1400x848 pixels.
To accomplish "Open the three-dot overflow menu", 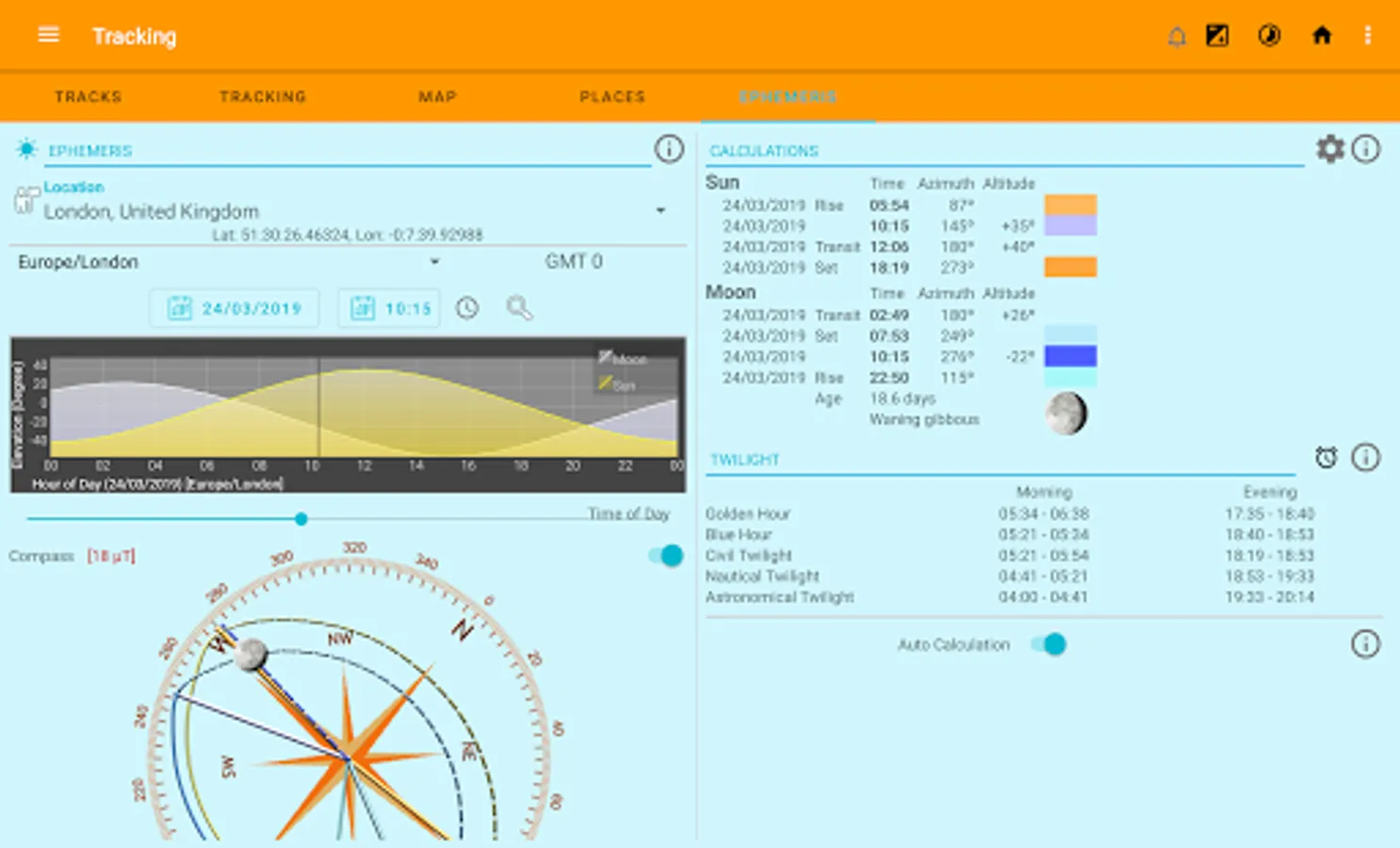I will (x=1368, y=36).
